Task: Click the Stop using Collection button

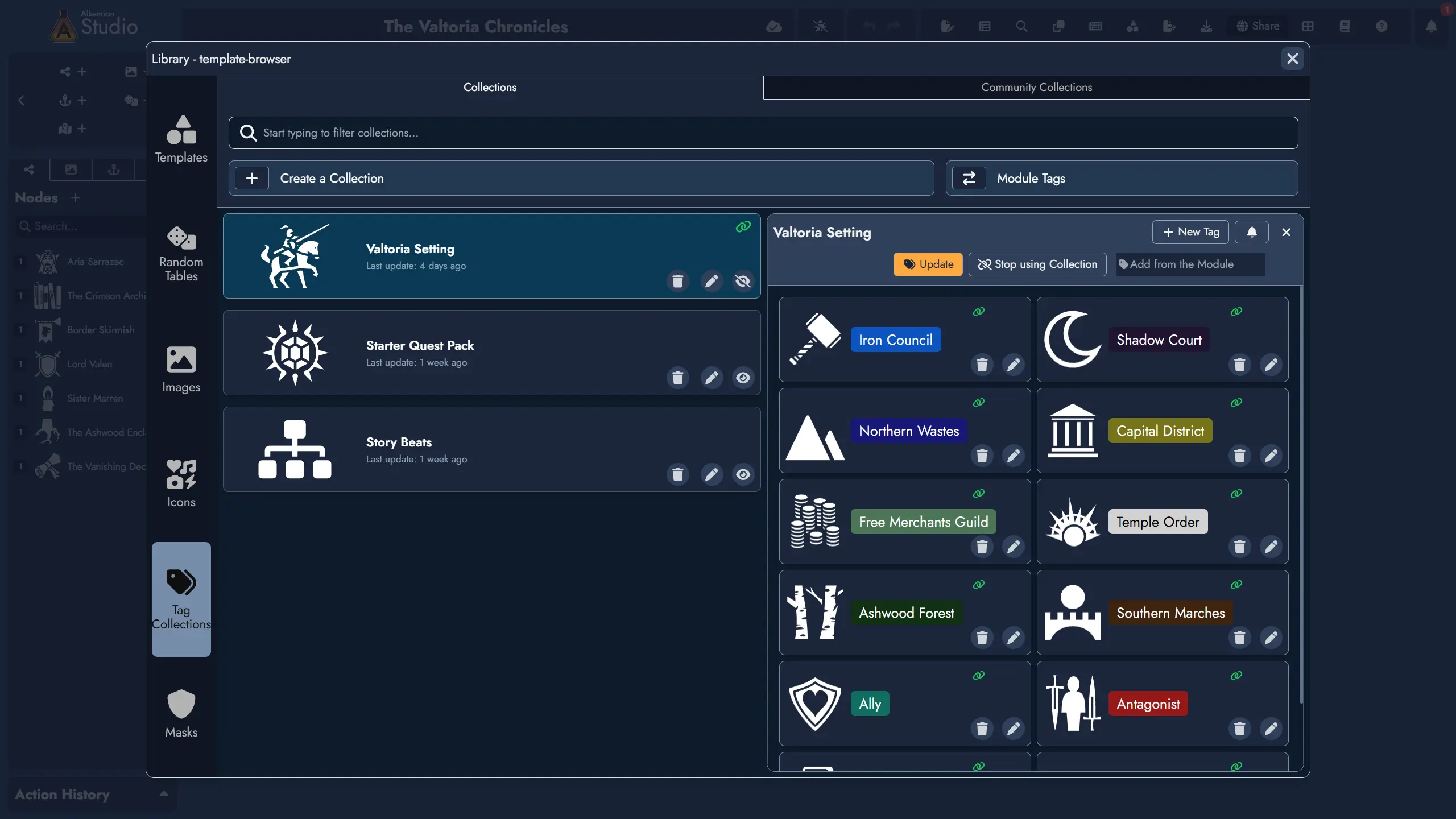Action: tap(1037, 264)
